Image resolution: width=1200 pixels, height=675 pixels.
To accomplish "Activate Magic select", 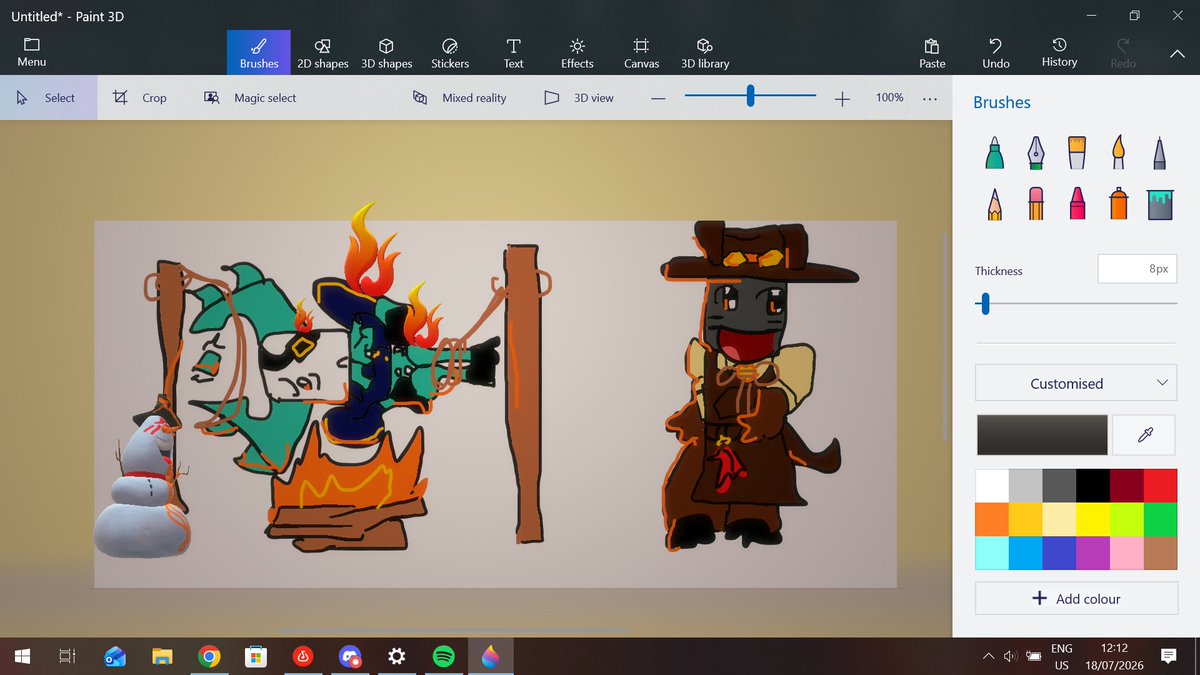I will click(x=250, y=98).
